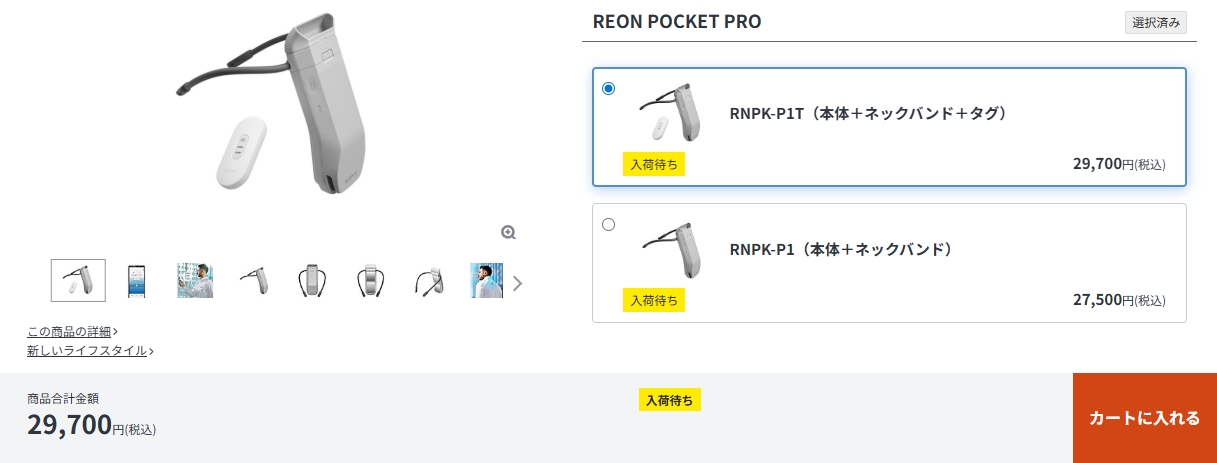1217x463 pixels.
Task: Add to cart with カートに入れる button
Action: click(1145, 418)
